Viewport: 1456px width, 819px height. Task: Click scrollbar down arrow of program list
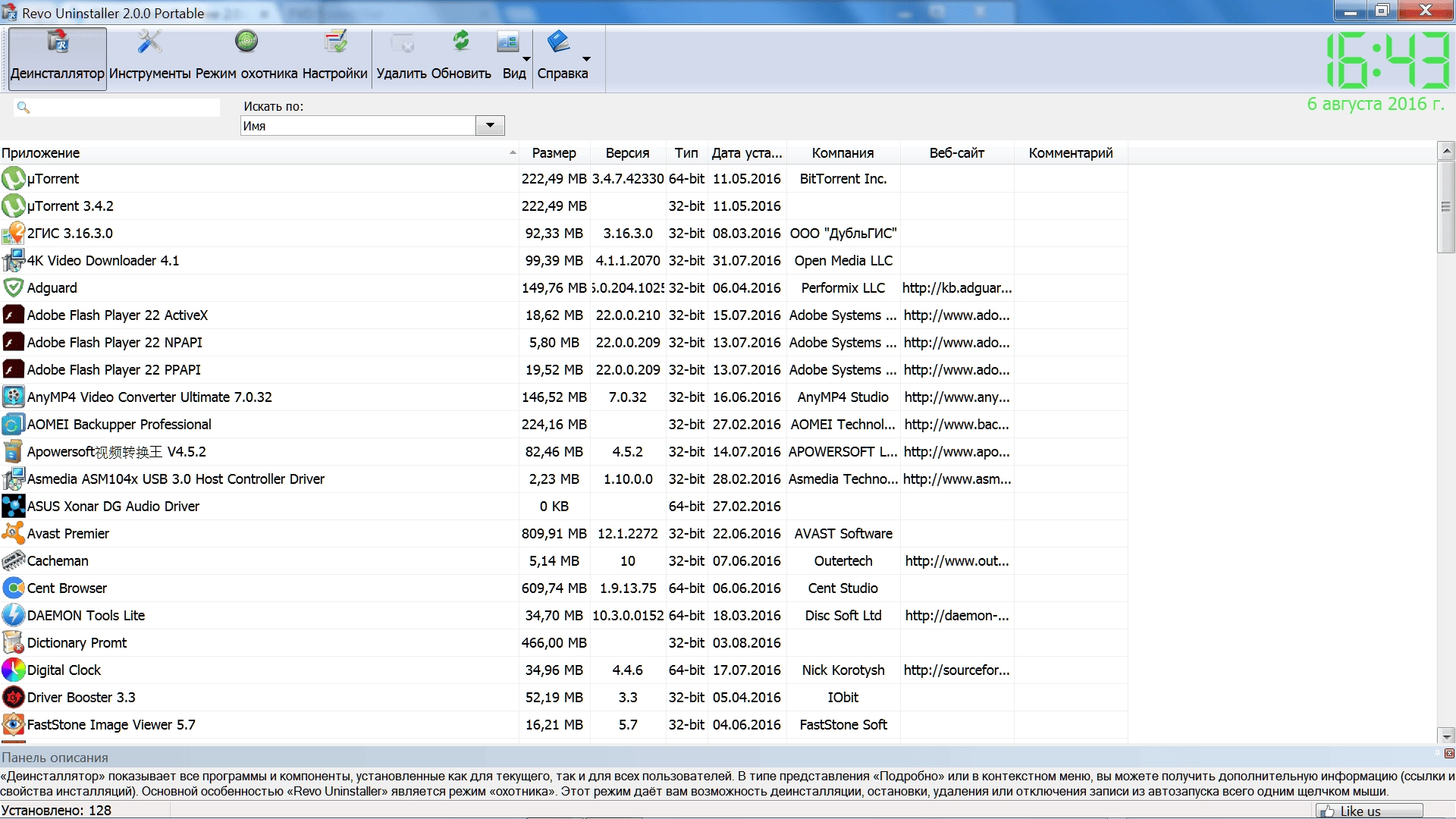point(1446,736)
